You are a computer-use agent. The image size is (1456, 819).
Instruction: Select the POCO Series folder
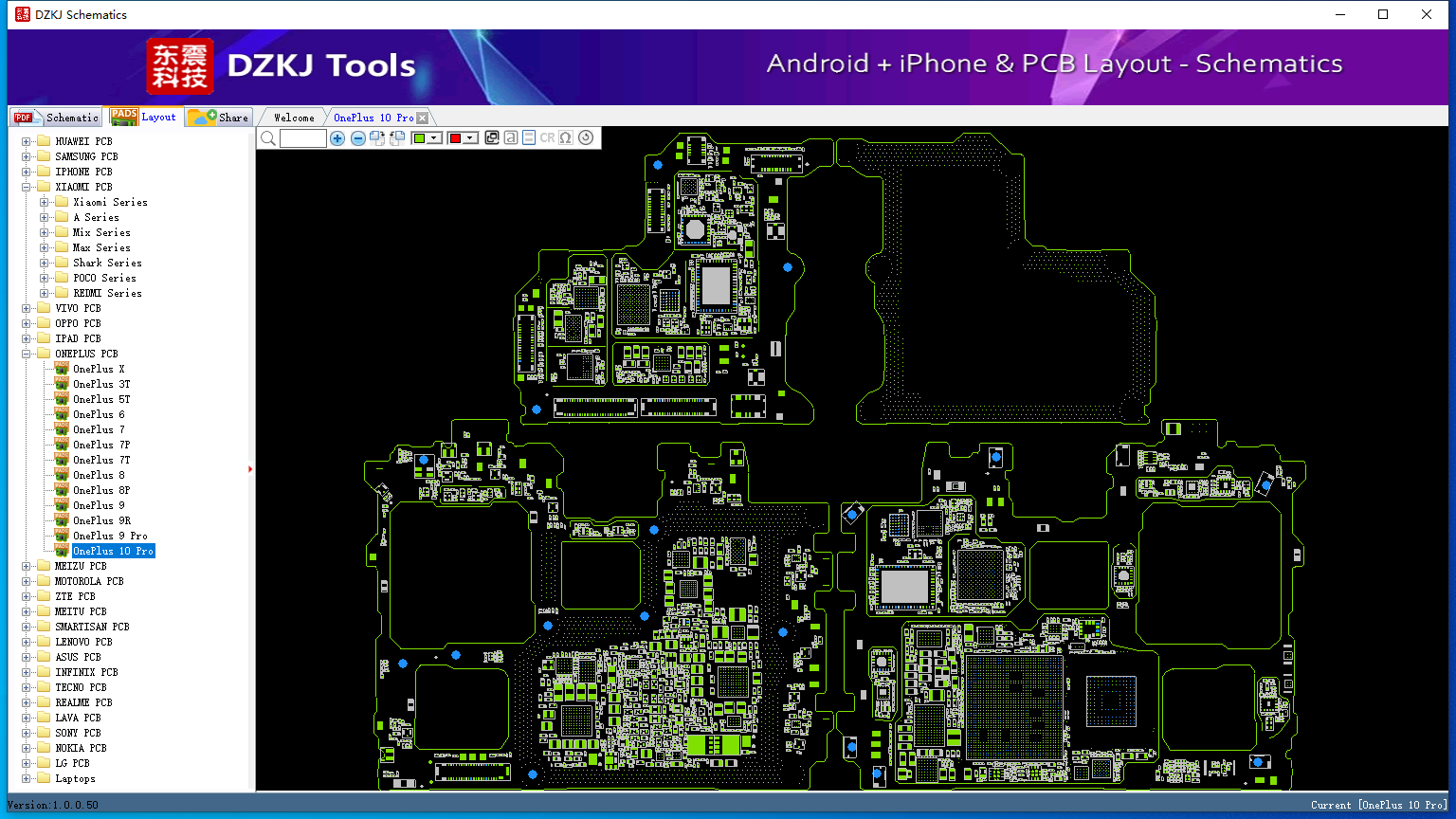tap(104, 278)
